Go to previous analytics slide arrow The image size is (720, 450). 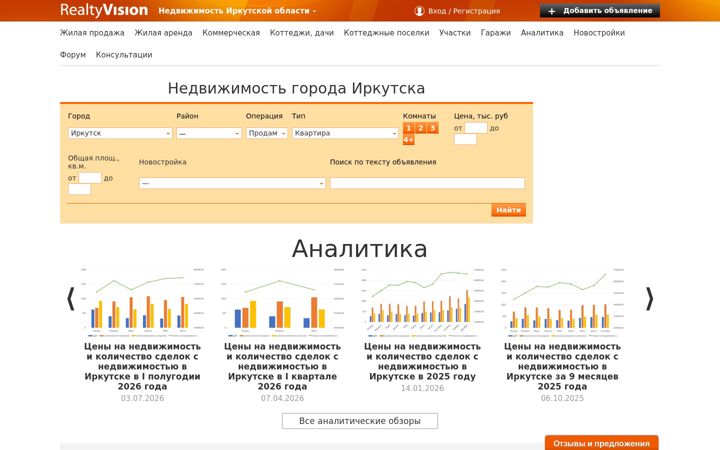(x=71, y=299)
